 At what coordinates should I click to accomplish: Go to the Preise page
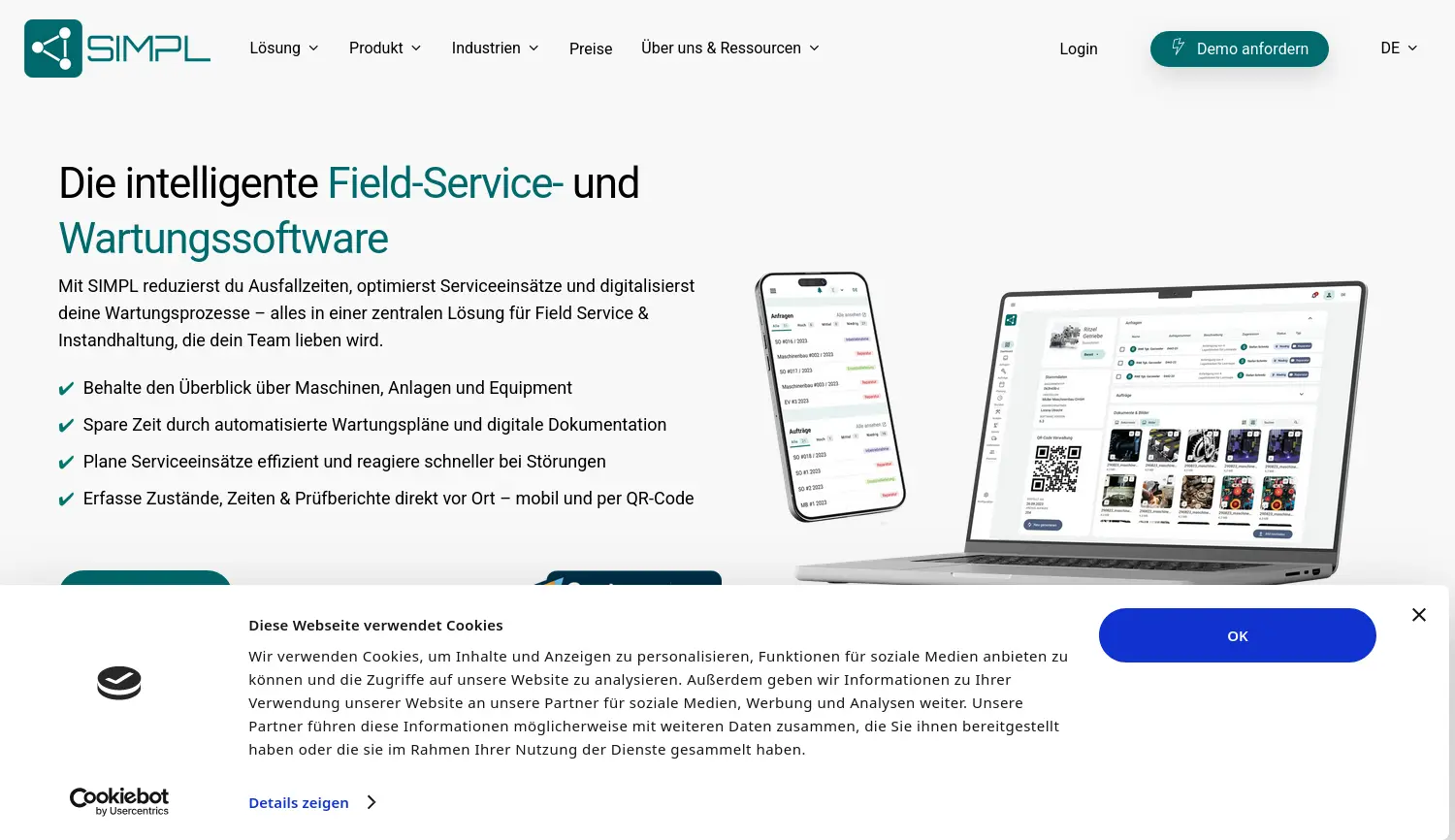click(591, 49)
